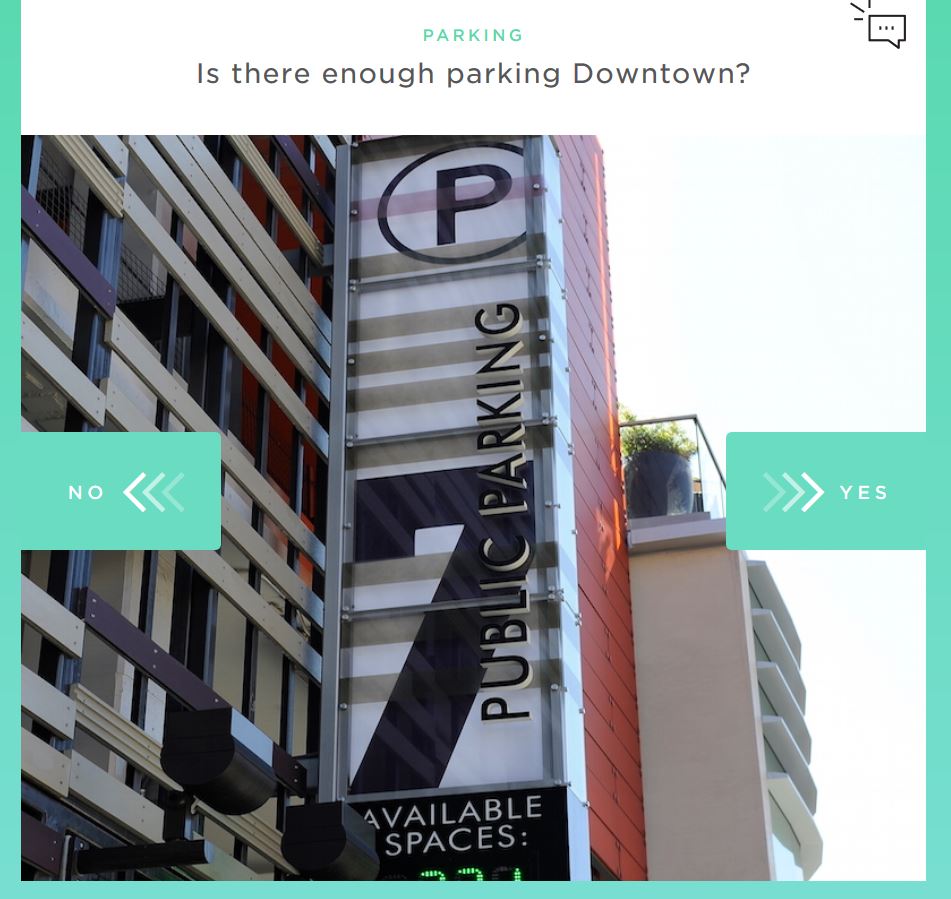Click the rooftop potted plant in photo
951x899 pixels.
tap(657, 465)
